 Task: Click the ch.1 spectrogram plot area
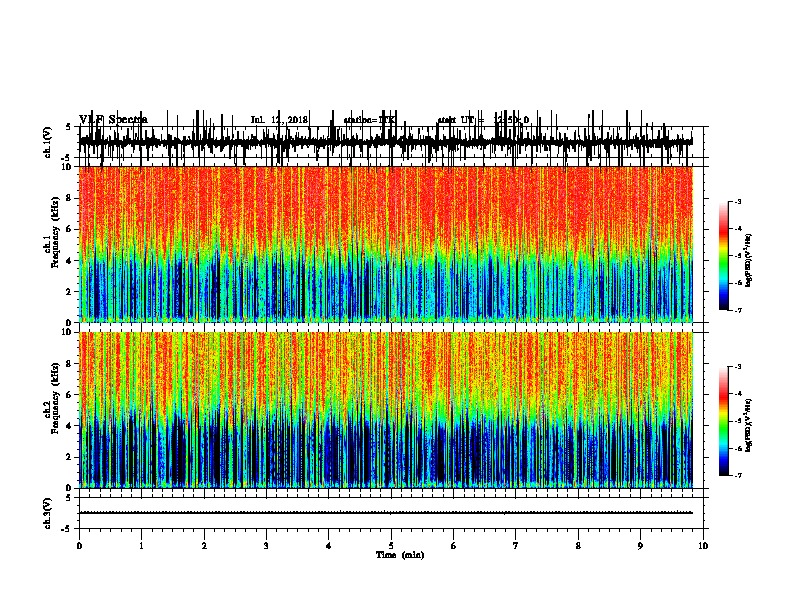(386, 244)
